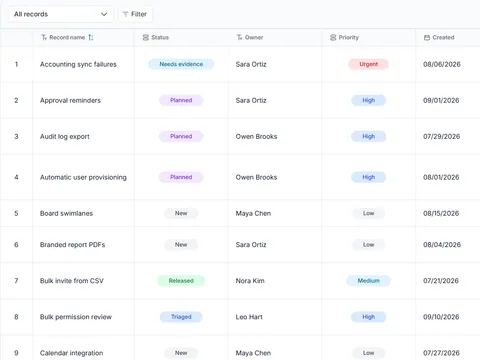Click Low priority for Board swimlanes
The height and width of the screenshot is (360, 480).
tap(369, 213)
